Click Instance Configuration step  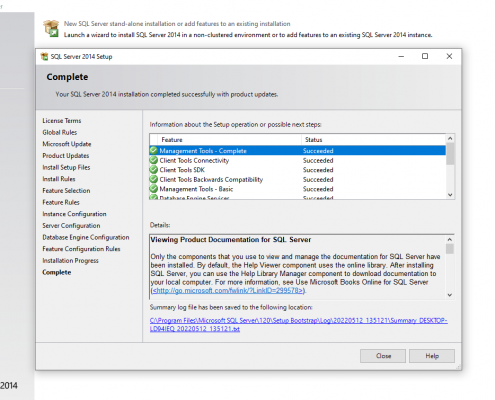(74, 214)
